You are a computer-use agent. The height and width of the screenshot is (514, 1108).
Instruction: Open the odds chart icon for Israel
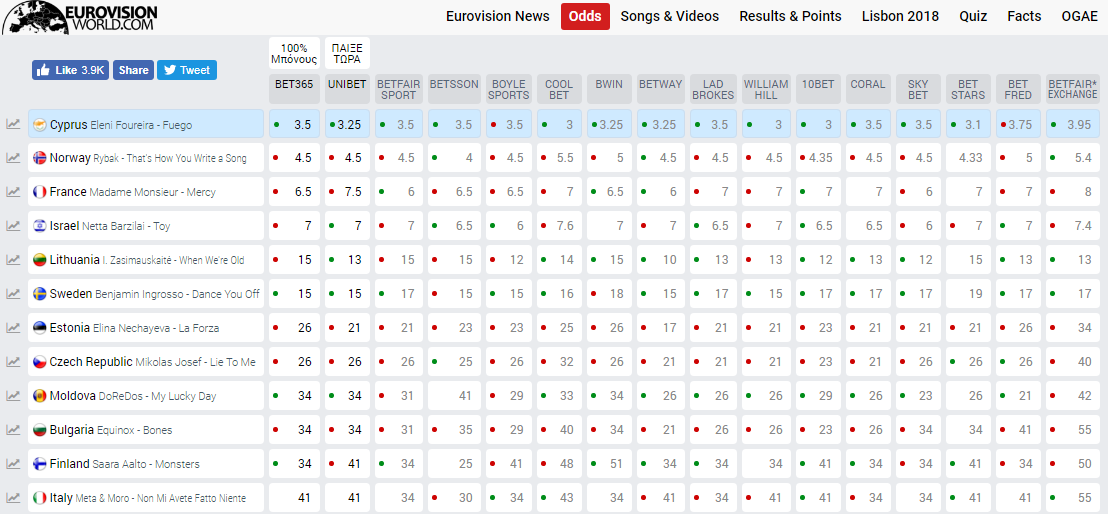[13, 226]
